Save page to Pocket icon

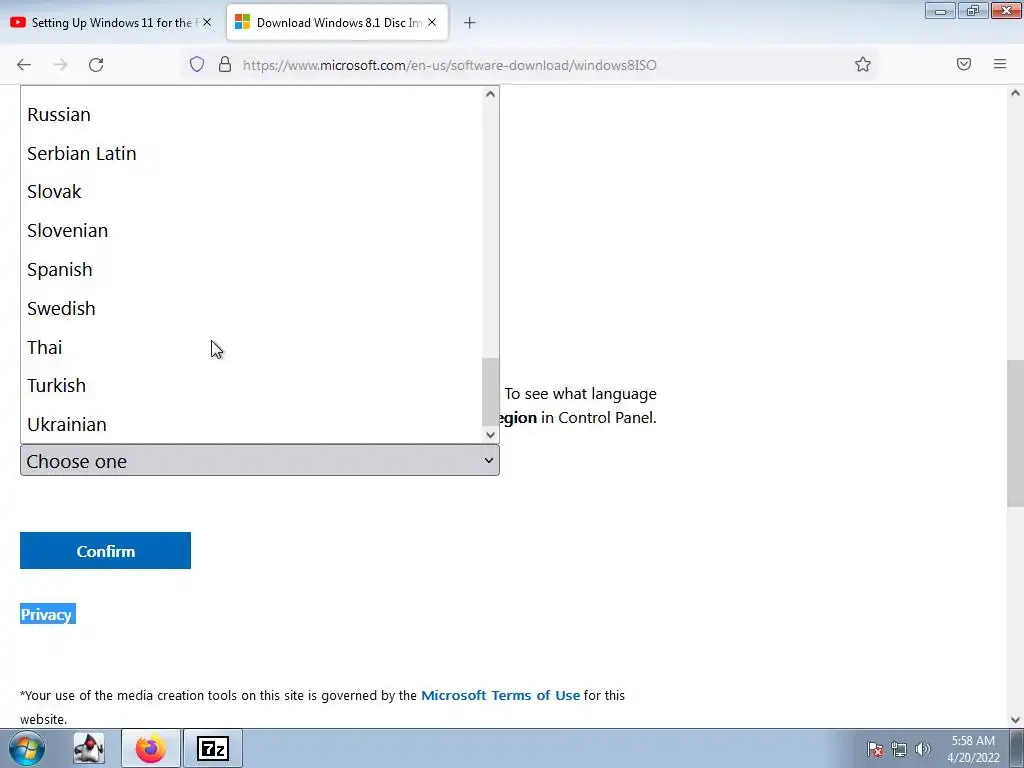tap(964, 64)
